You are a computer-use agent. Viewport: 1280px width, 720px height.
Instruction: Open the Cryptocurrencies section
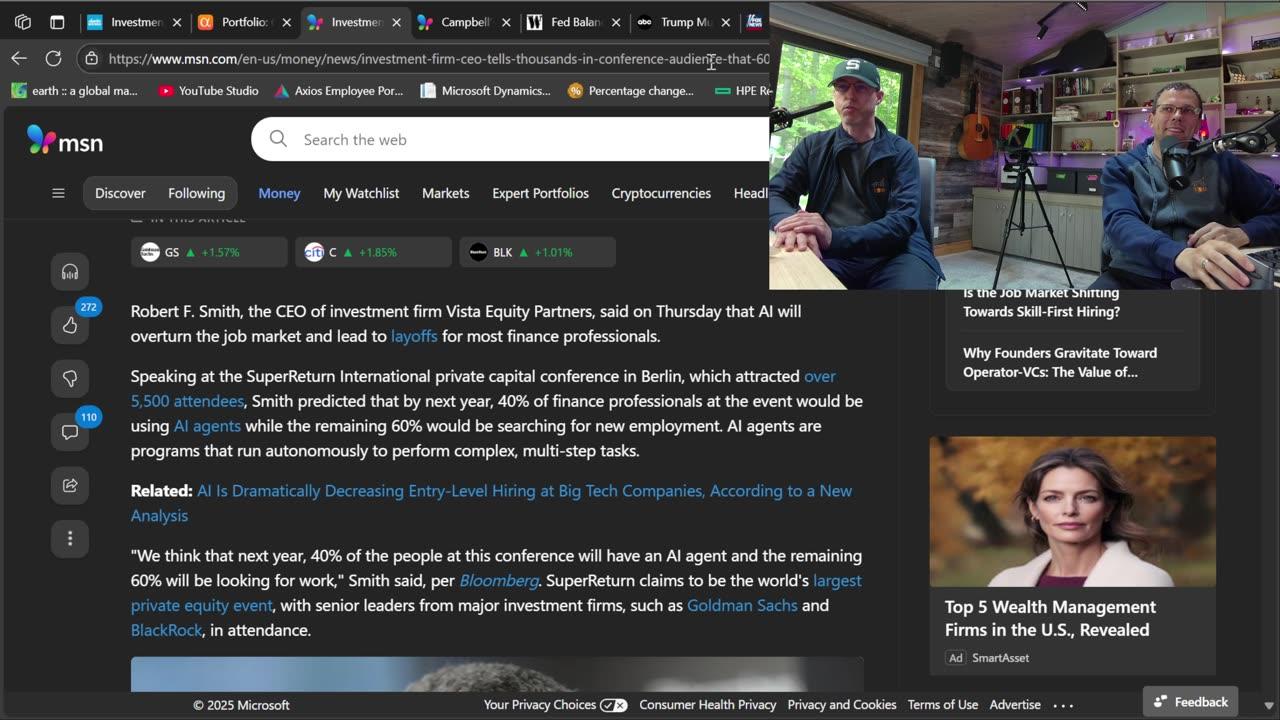(661, 193)
